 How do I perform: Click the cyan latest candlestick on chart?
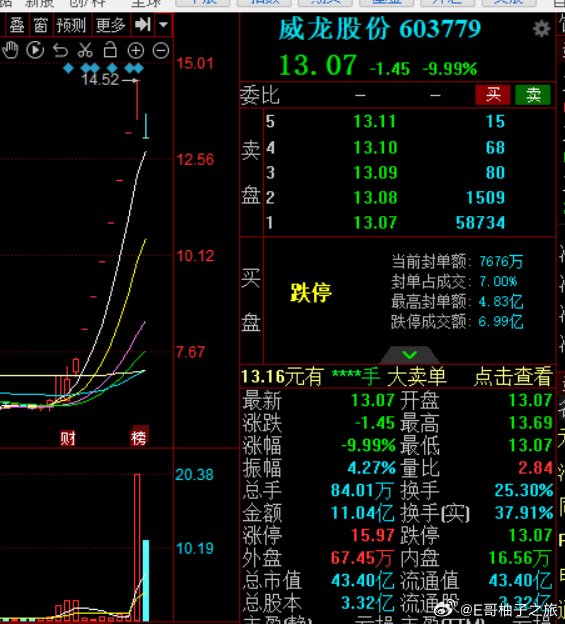tap(146, 126)
